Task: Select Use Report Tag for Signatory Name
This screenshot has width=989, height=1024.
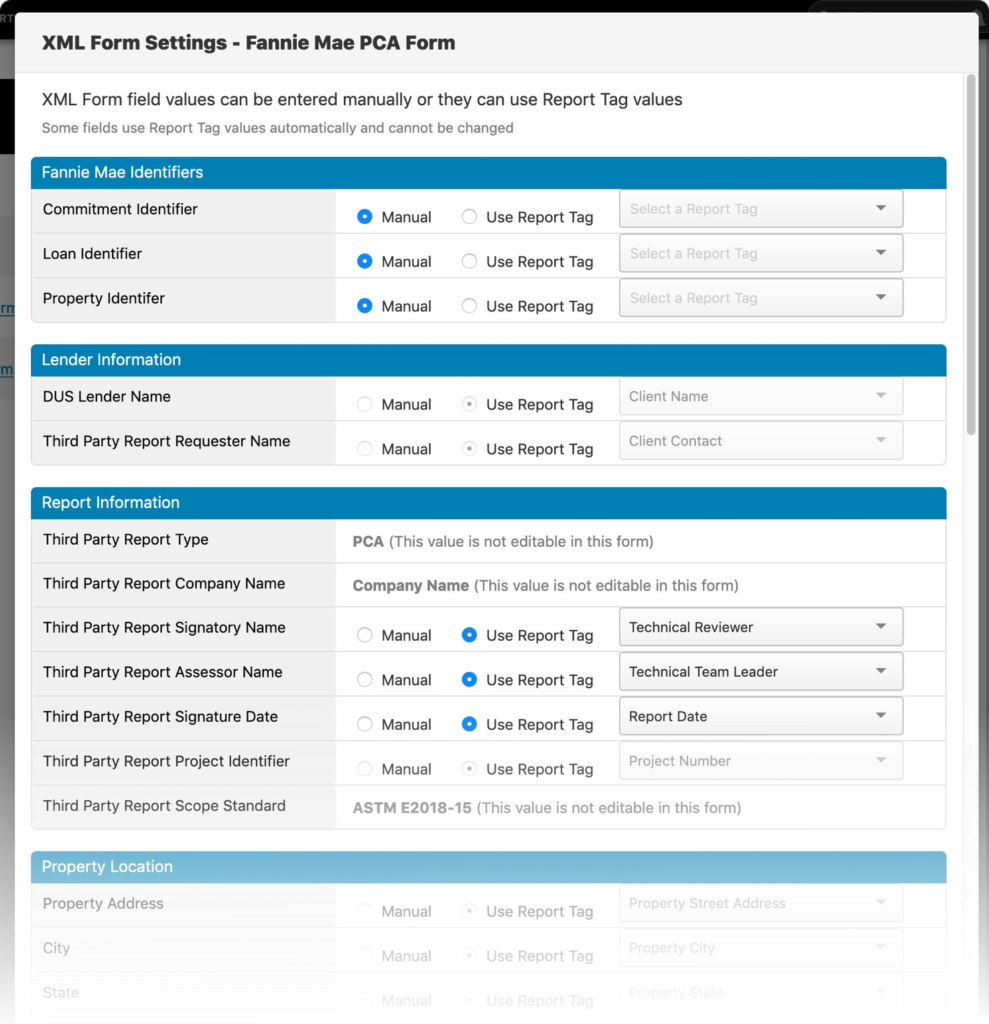Action: (469, 635)
